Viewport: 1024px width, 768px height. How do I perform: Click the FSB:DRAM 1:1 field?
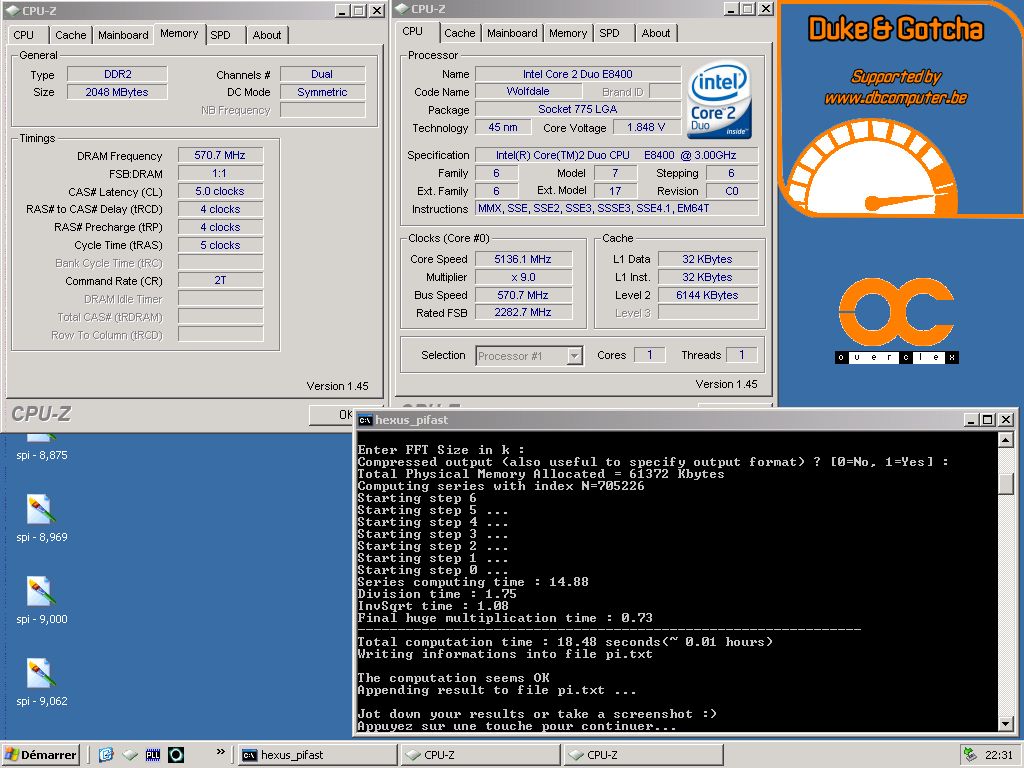220,174
